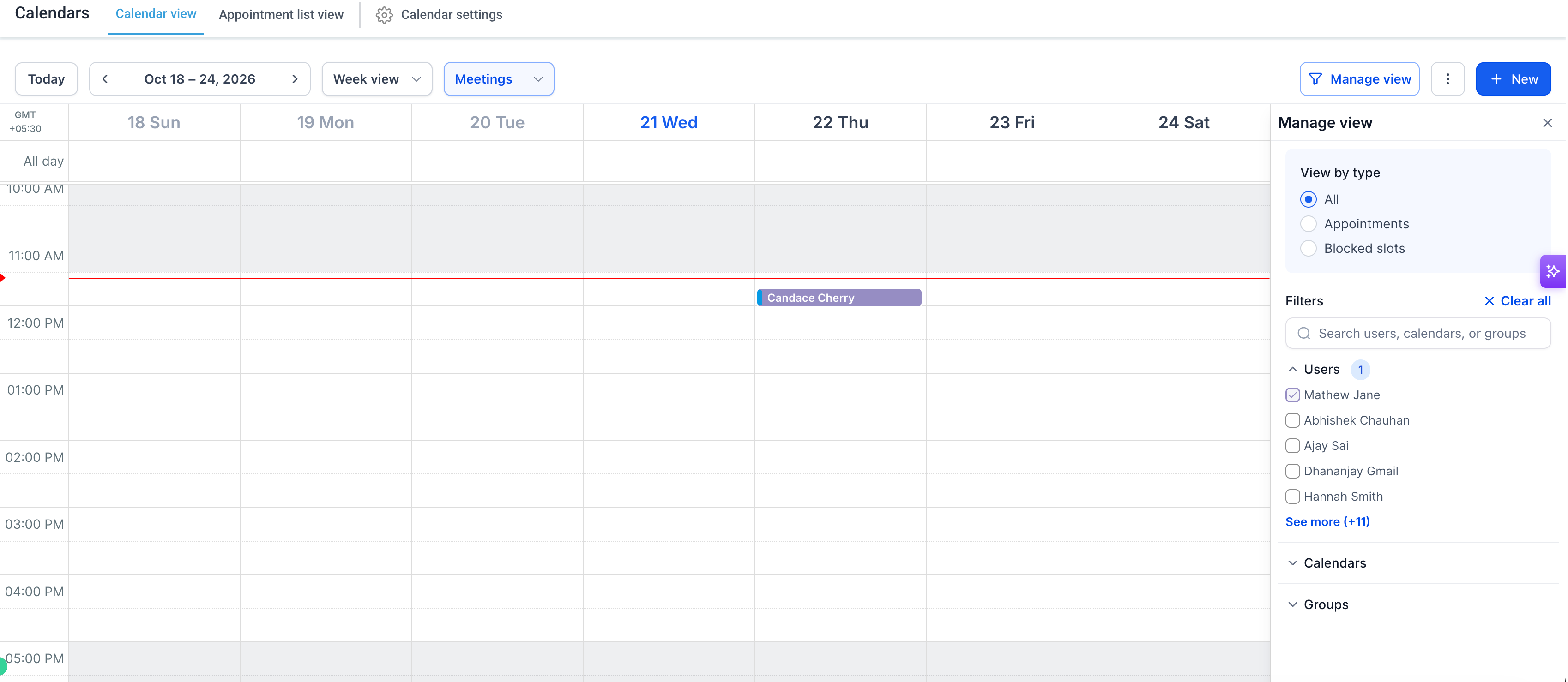This screenshot has width=1568, height=682.
Task: Check the Ajay Sai checkbox
Action: (x=1292, y=446)
